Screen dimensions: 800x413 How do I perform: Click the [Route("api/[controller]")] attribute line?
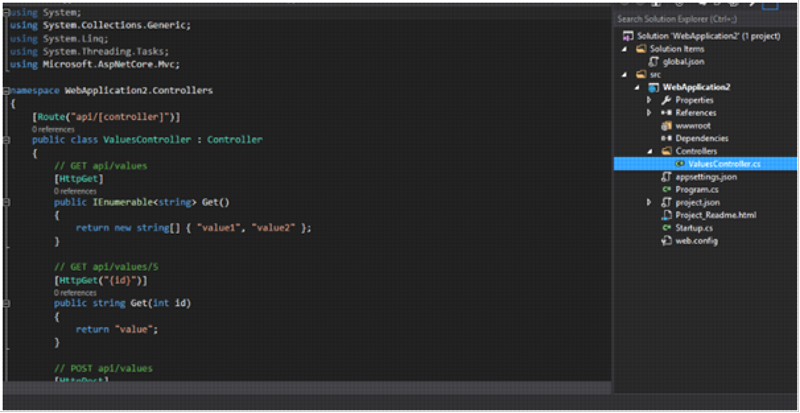pos(106,117)
